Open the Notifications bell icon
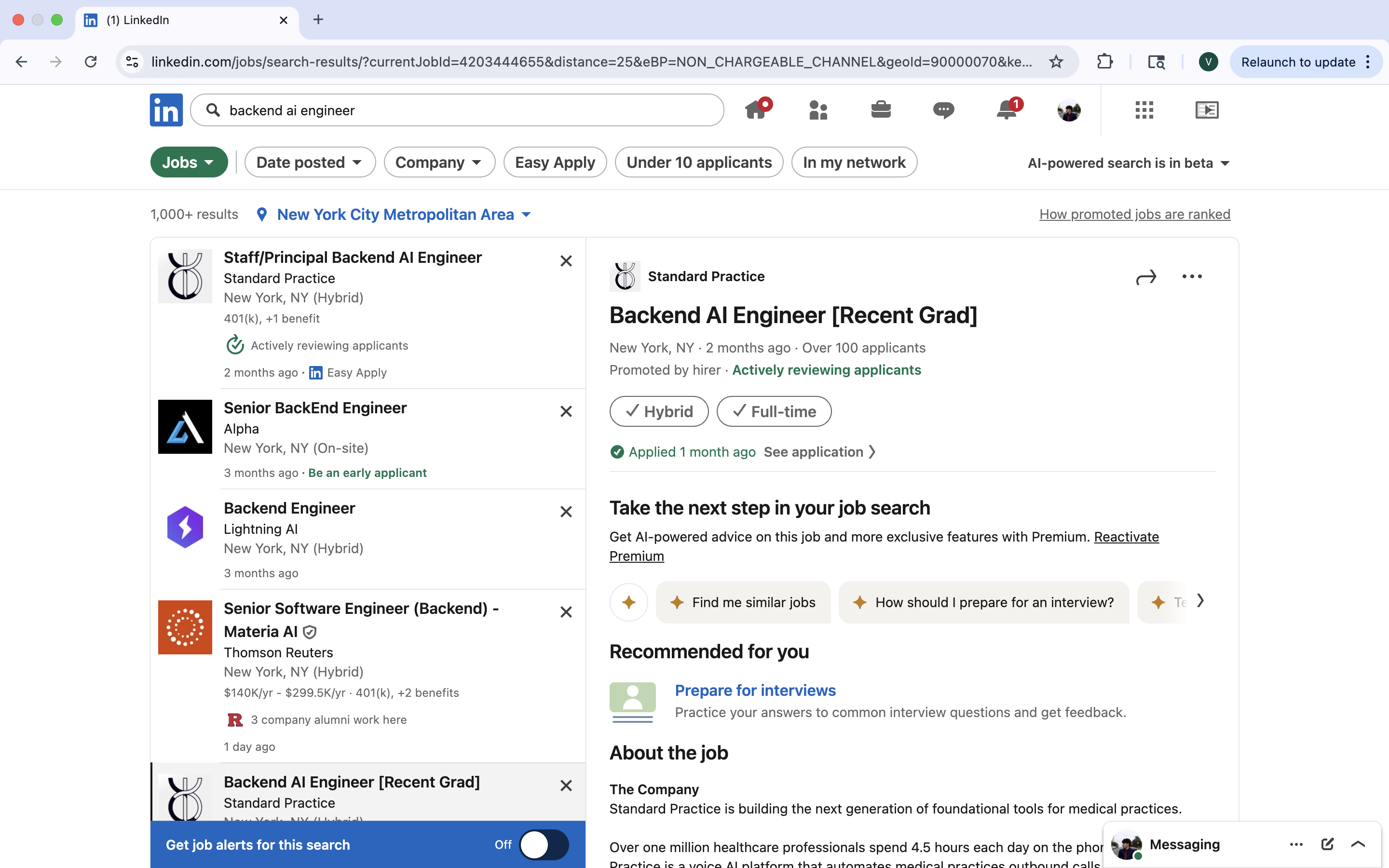This screenshot has width=1389, height=868. (1008, 109)
